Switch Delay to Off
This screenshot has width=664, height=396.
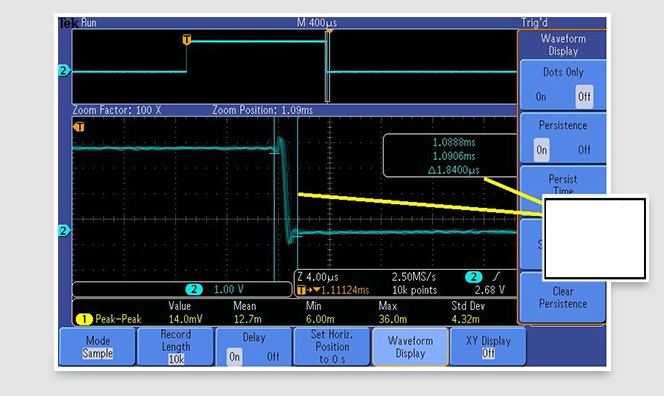273,357
